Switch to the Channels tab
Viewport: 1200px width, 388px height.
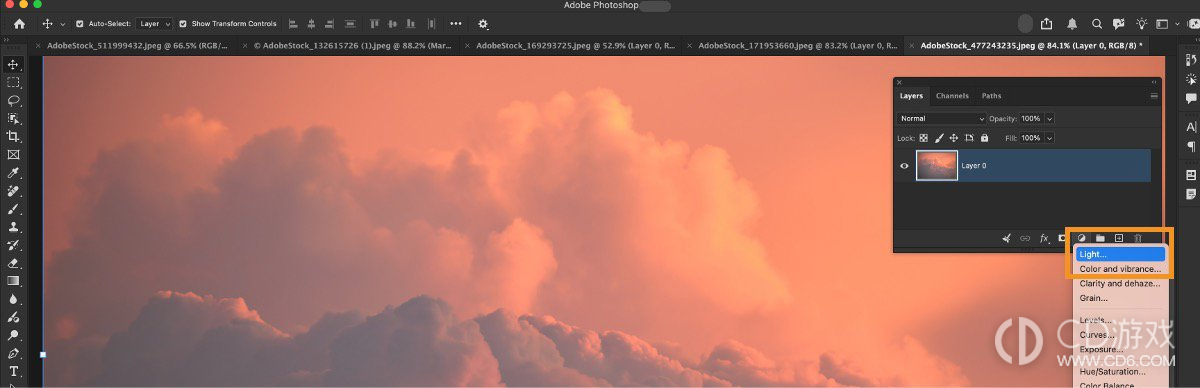(952, 96)
